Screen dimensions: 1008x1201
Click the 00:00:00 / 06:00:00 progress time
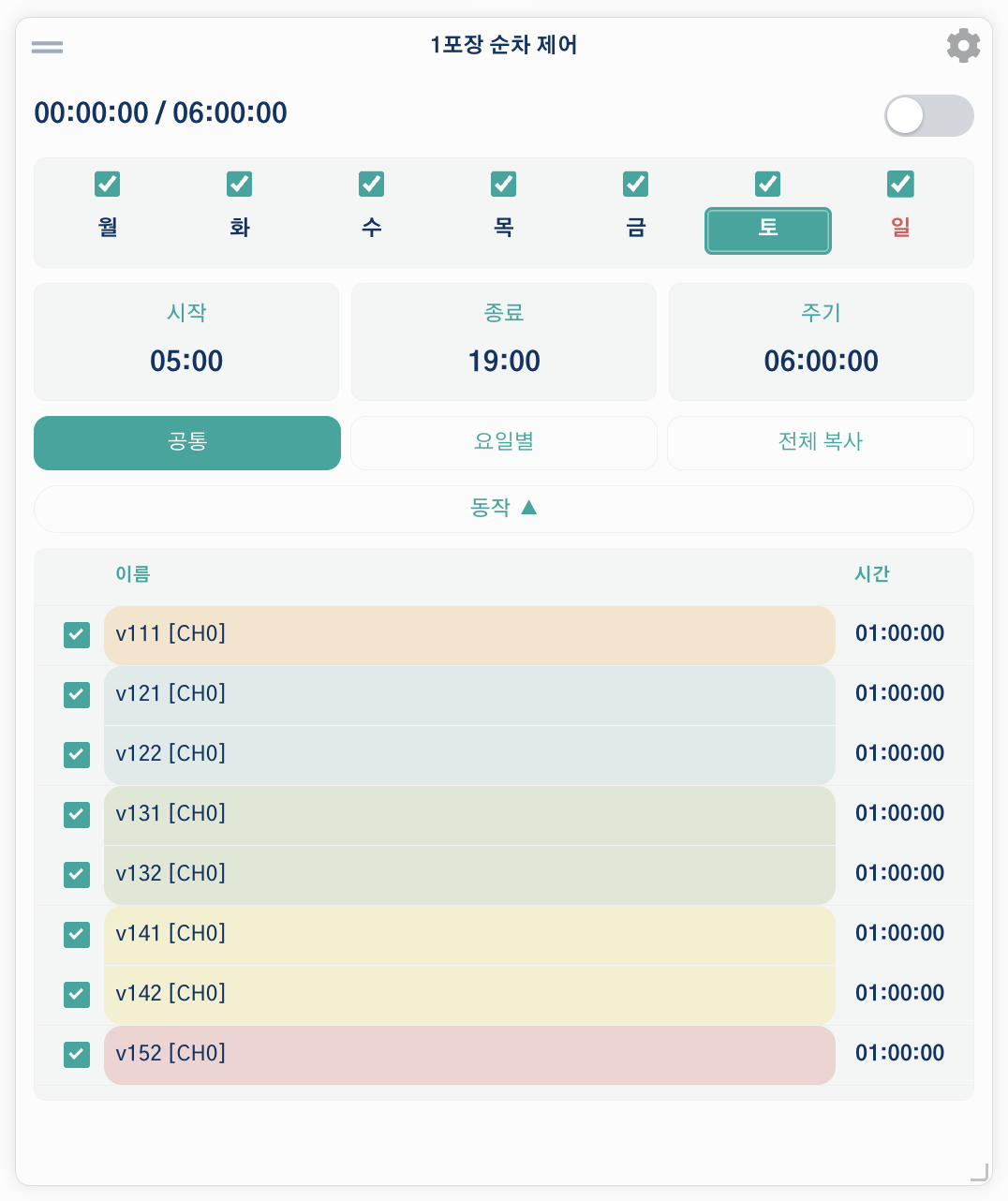pyautogui.click(x=161, y=112)
